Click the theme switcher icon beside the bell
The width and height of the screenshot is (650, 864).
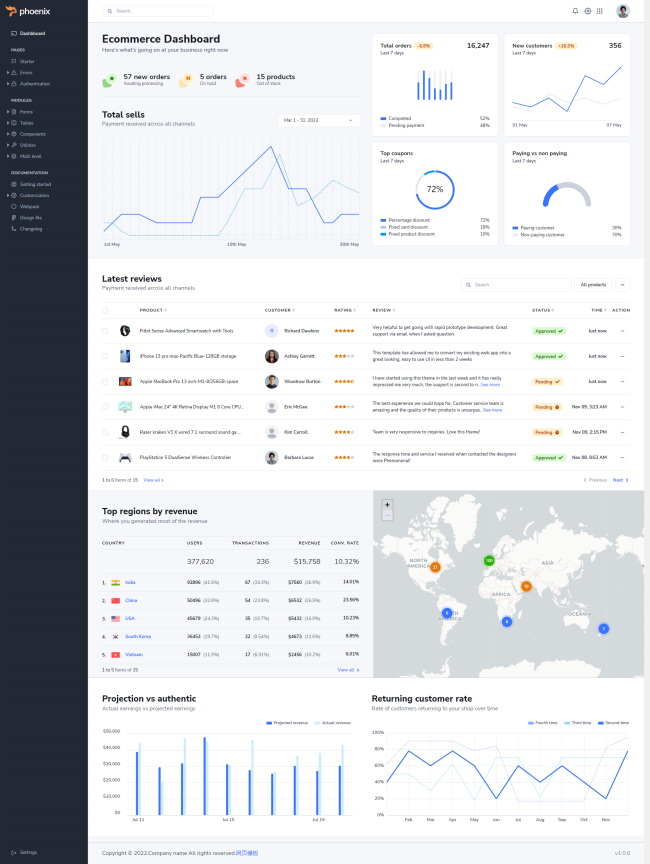tap(587, 11)
